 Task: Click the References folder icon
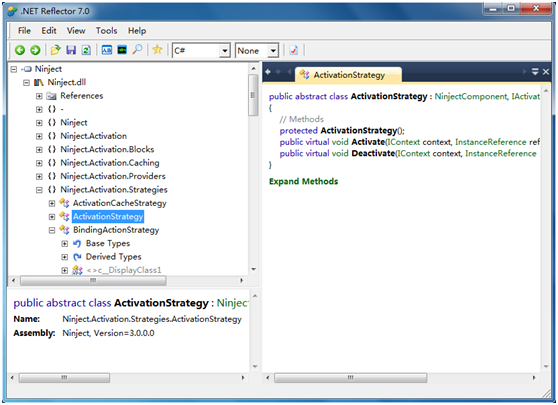point(52,96)
